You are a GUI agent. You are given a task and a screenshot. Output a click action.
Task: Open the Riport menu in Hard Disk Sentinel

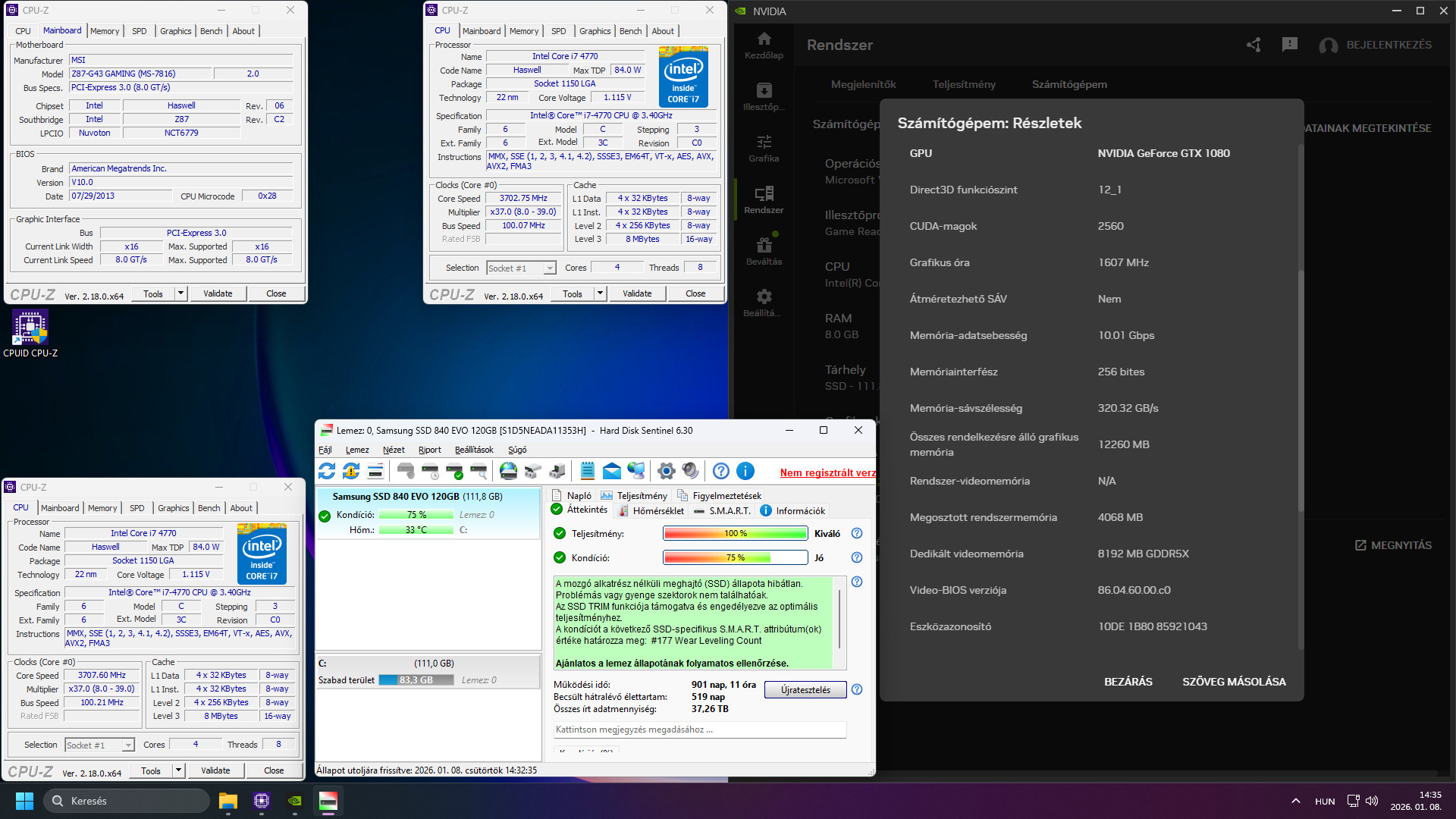pos(429,450)
